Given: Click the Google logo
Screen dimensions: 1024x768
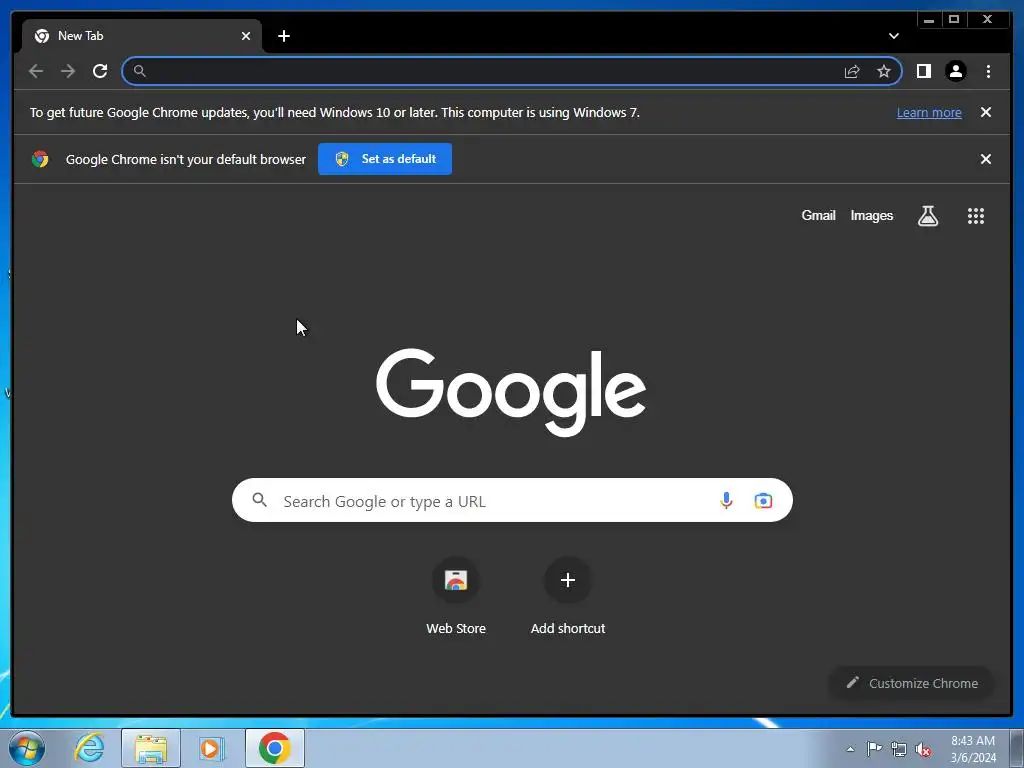Looking at the screenshot, I should tap(511, 392).
